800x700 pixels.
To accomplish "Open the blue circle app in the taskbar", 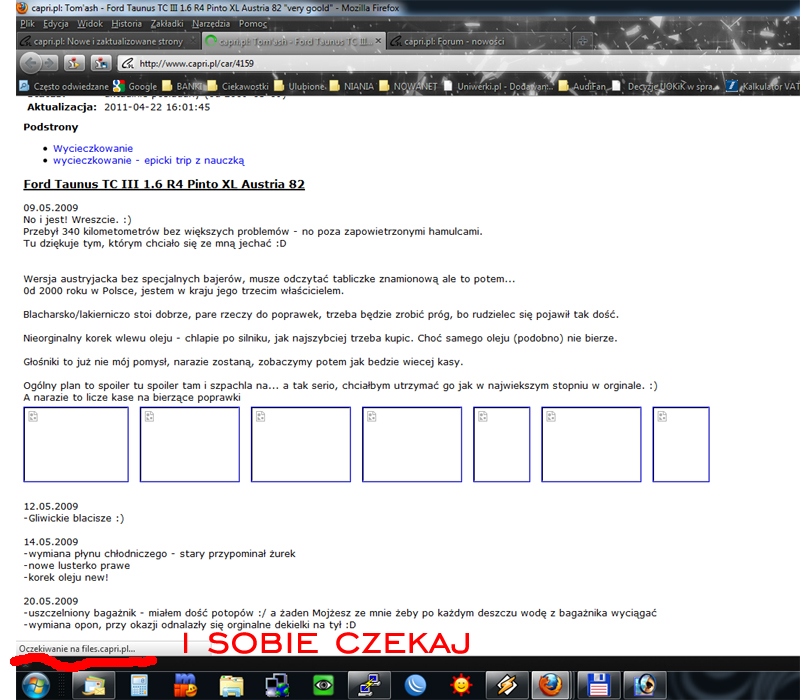I will (415, 685).
